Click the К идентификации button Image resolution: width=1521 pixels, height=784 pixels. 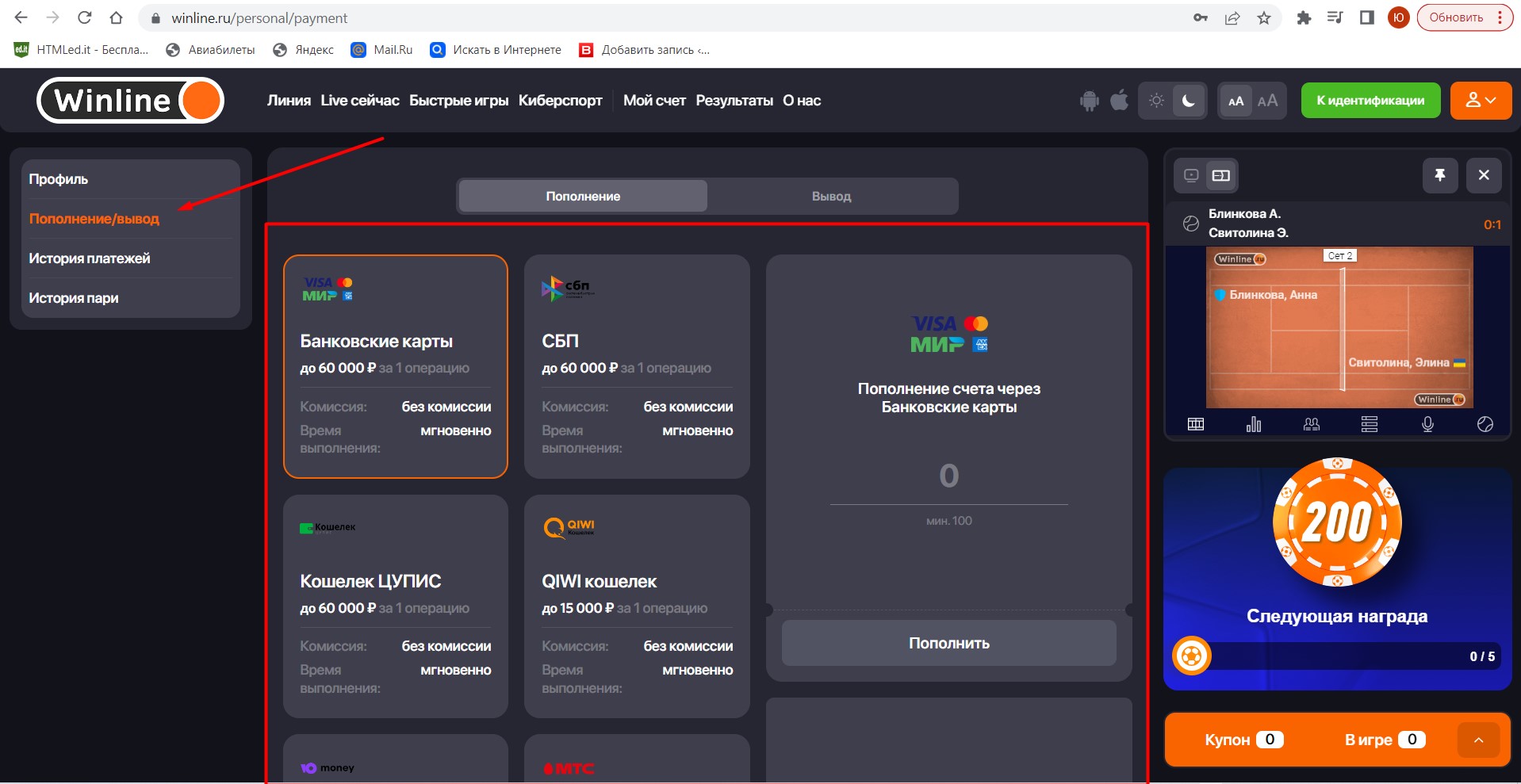pos(1370,101)
